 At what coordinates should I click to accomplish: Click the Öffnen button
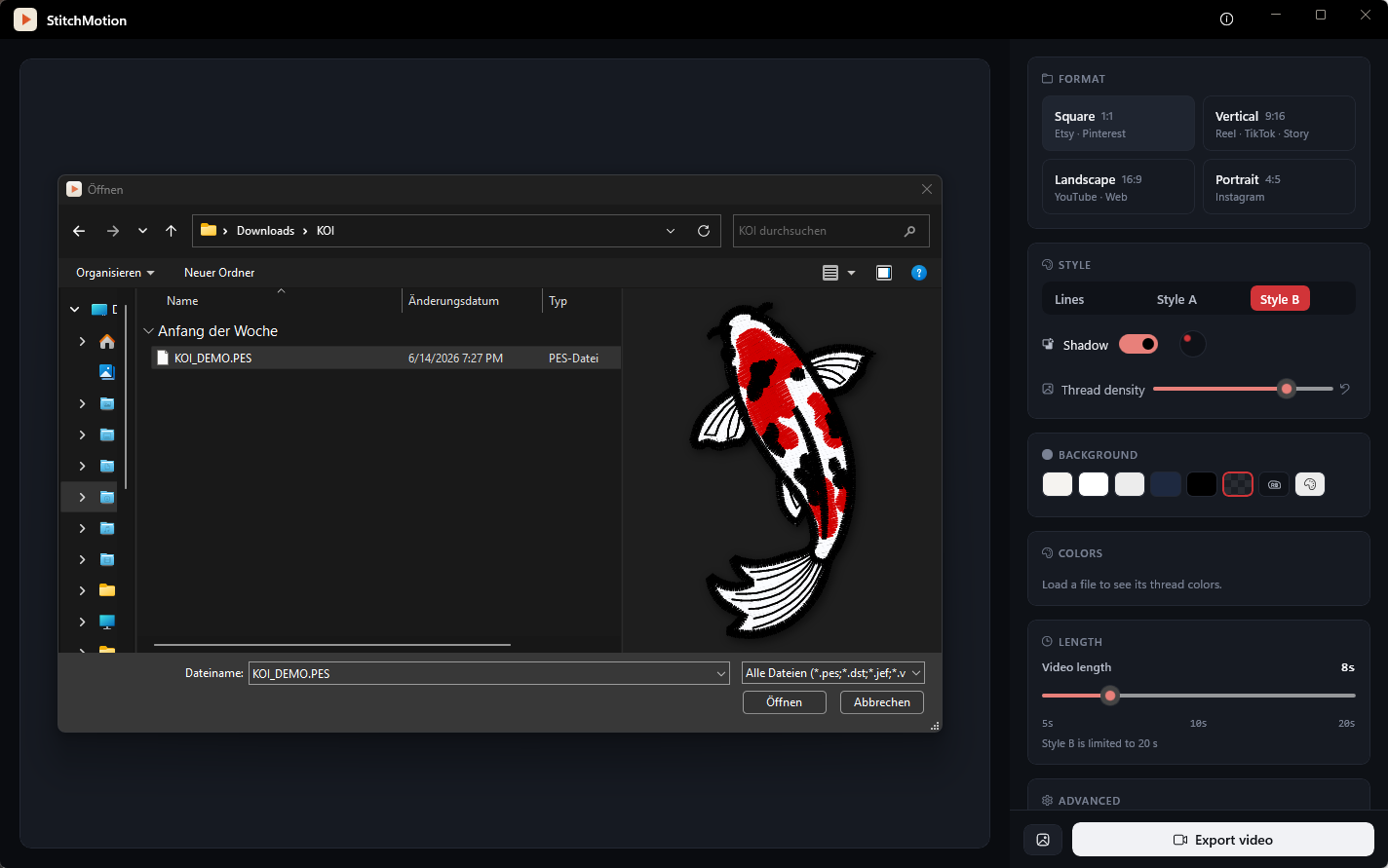click(x=785, y=702)
